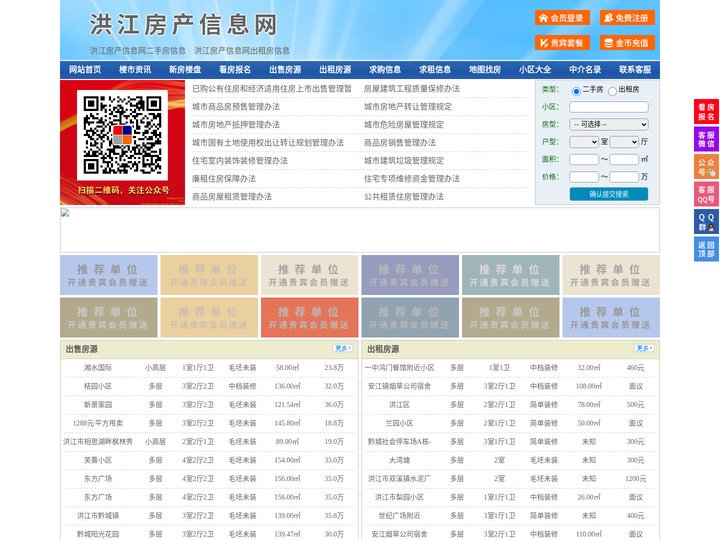Open the 金币充值 recharge button

(x=627, y=43)
